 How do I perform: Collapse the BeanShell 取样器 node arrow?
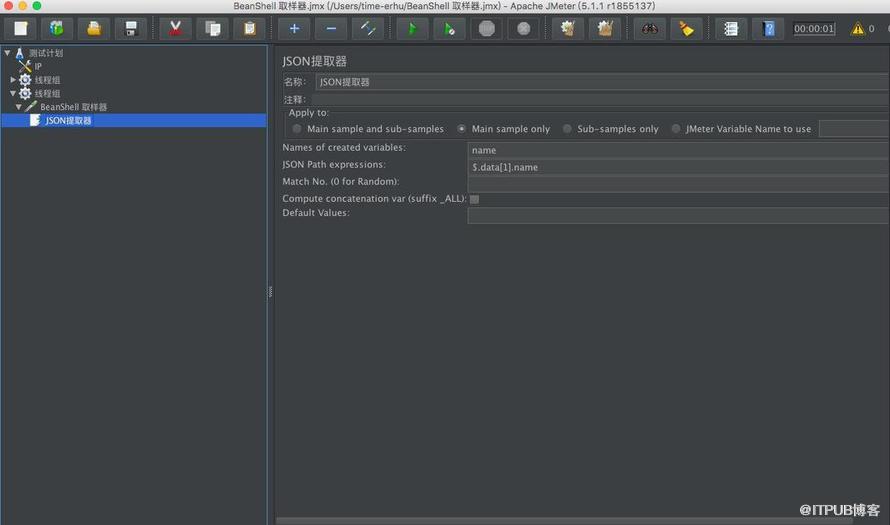19,107
